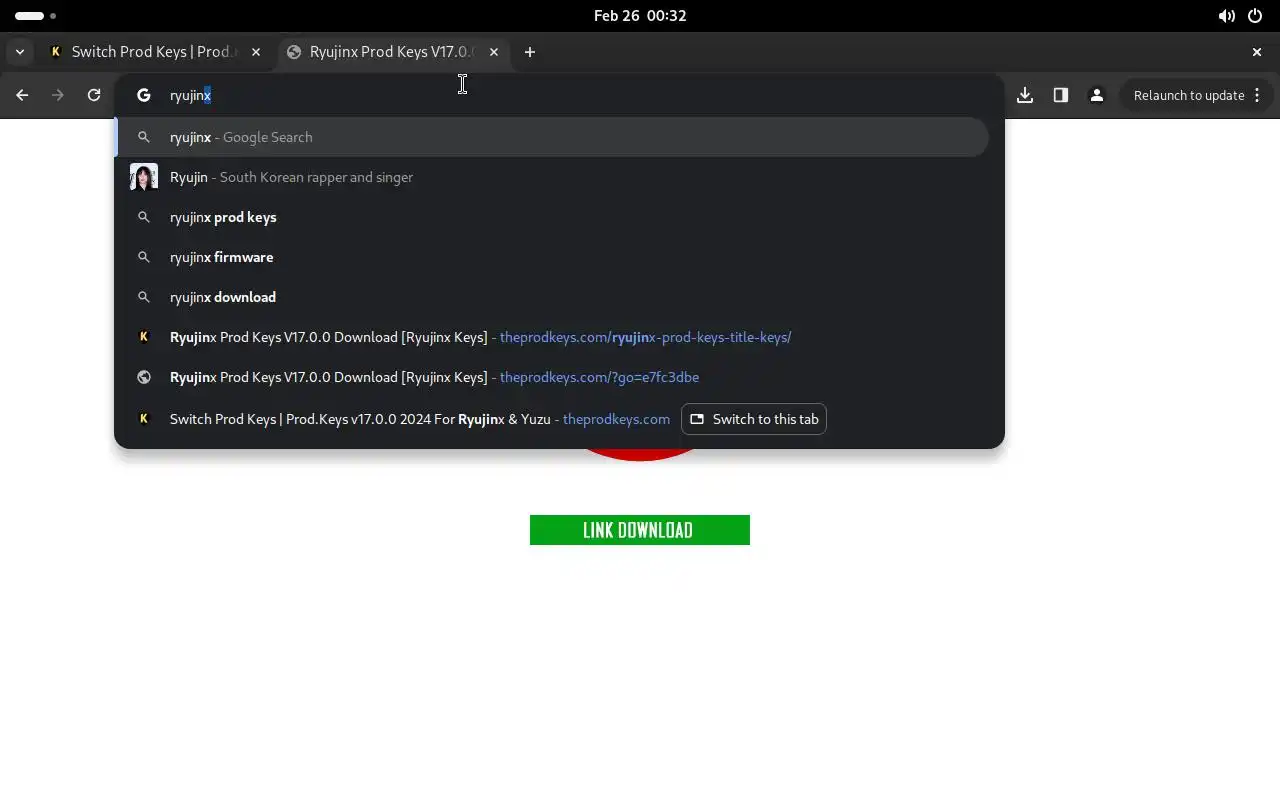Screen dimensions: 1280x800
Task: Choose the 'ryujinx download' suggestion
Action: click(552, 297)
